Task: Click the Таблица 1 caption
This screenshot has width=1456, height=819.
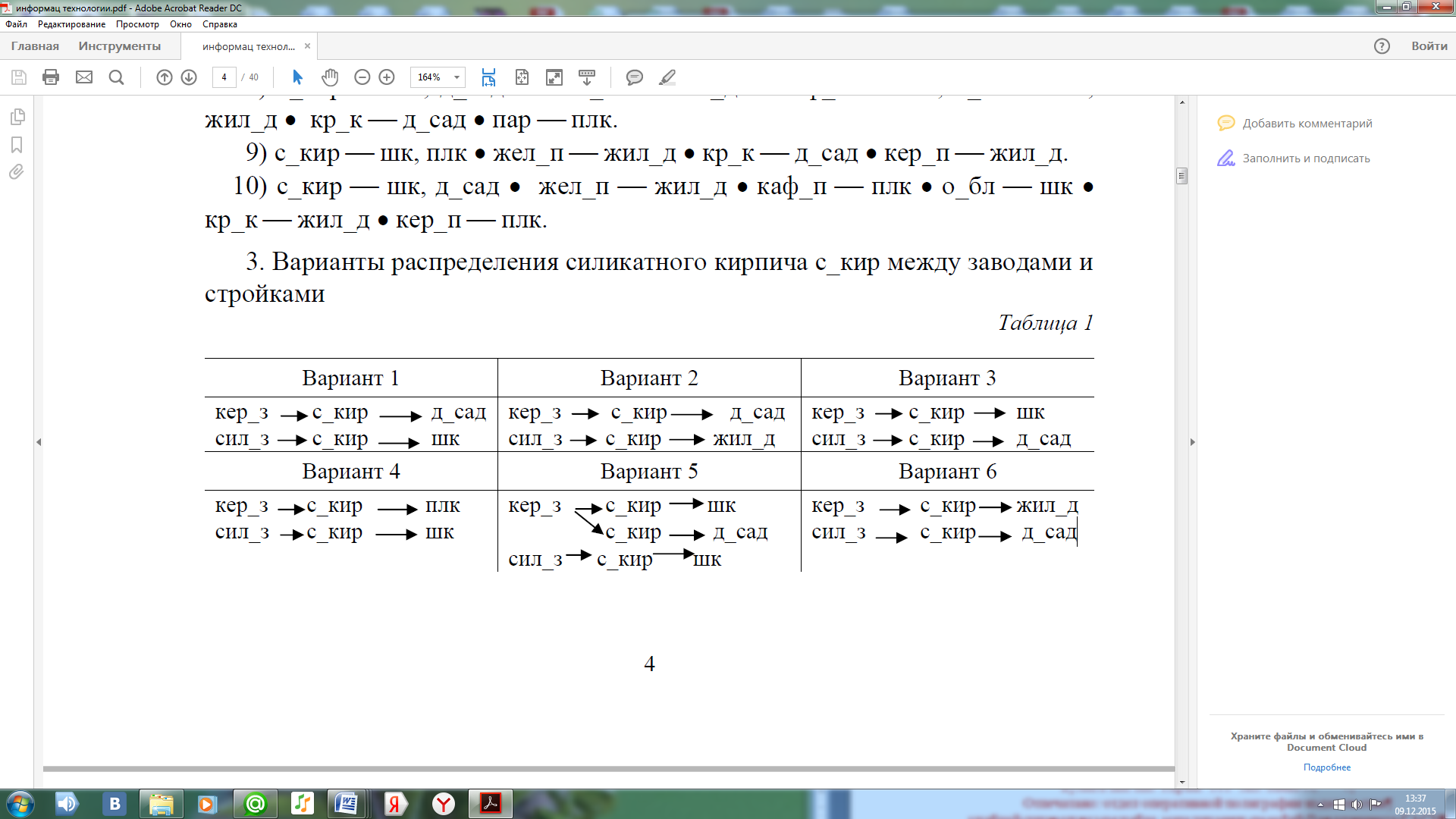Action: pos(1045,323)
